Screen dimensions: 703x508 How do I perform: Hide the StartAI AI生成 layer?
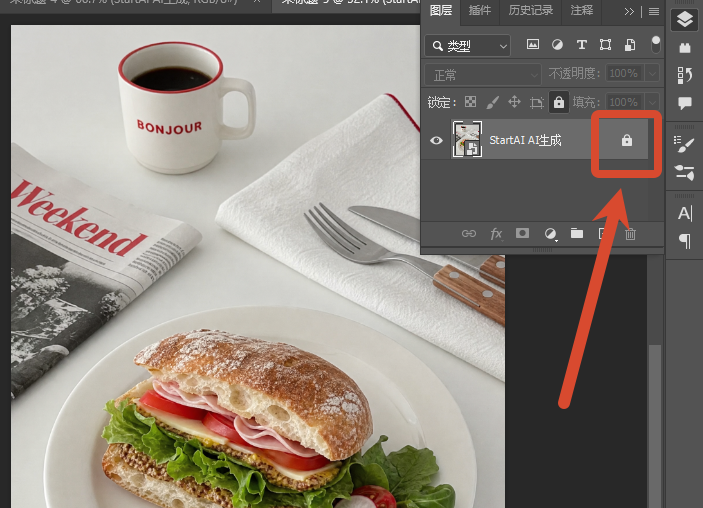click(x=436, y=140)
